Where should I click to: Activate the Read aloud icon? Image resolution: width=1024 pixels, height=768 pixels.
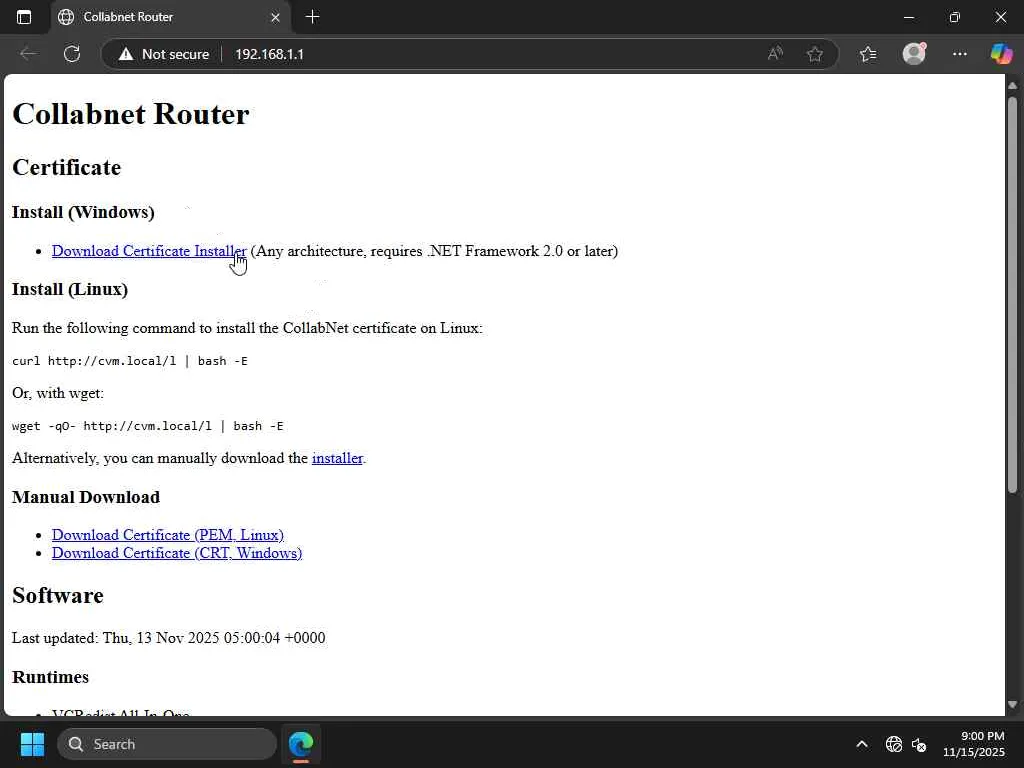pyautogui.click(x=775, y=54)
